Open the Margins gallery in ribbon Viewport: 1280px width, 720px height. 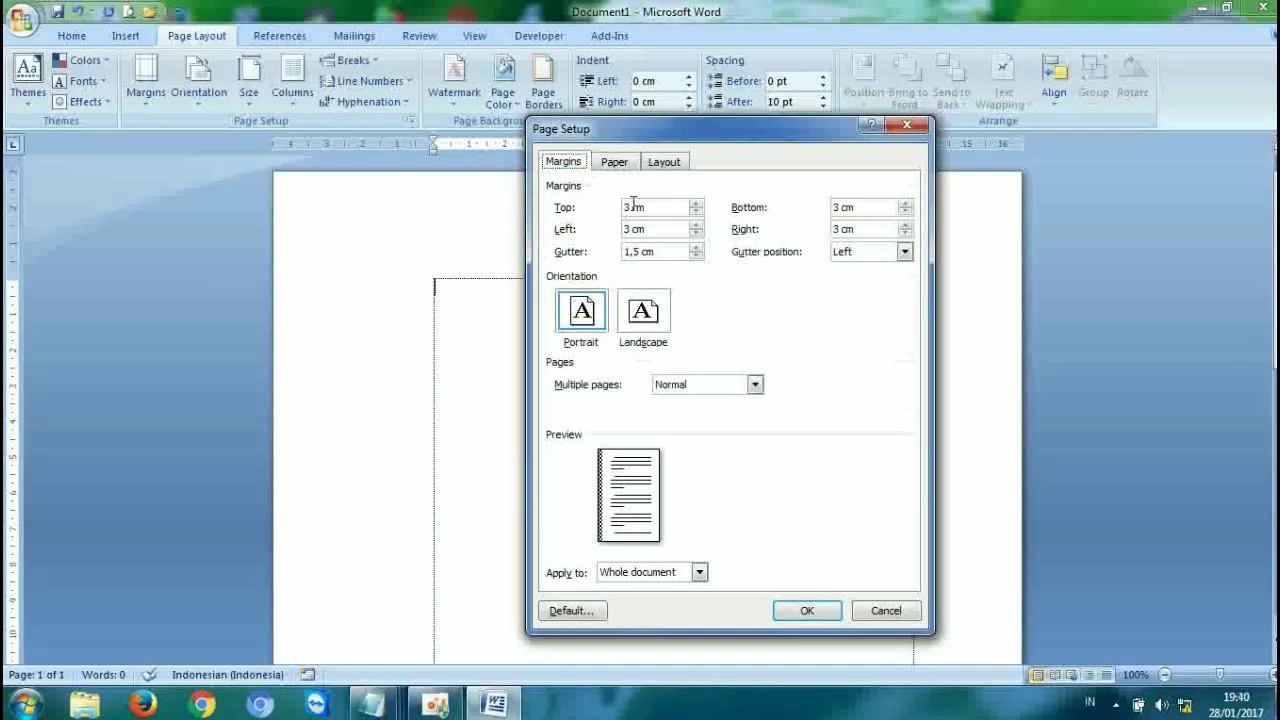(x=146, y=80)
